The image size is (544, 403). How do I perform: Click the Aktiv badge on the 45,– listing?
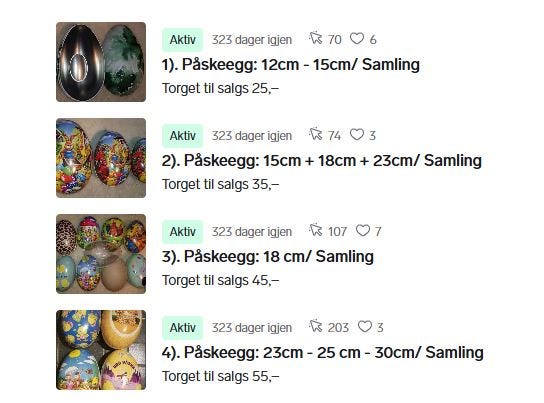(182, 232)
